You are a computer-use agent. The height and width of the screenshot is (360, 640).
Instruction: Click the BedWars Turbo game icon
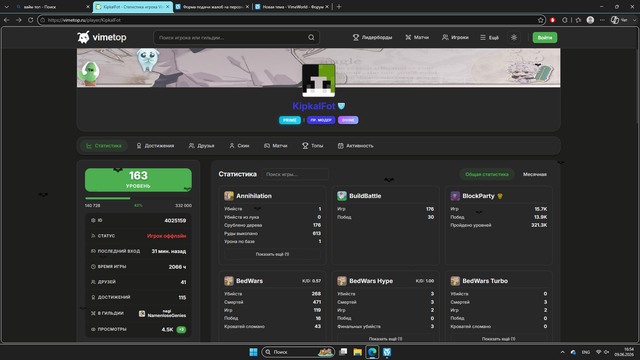tap(455, 281)
